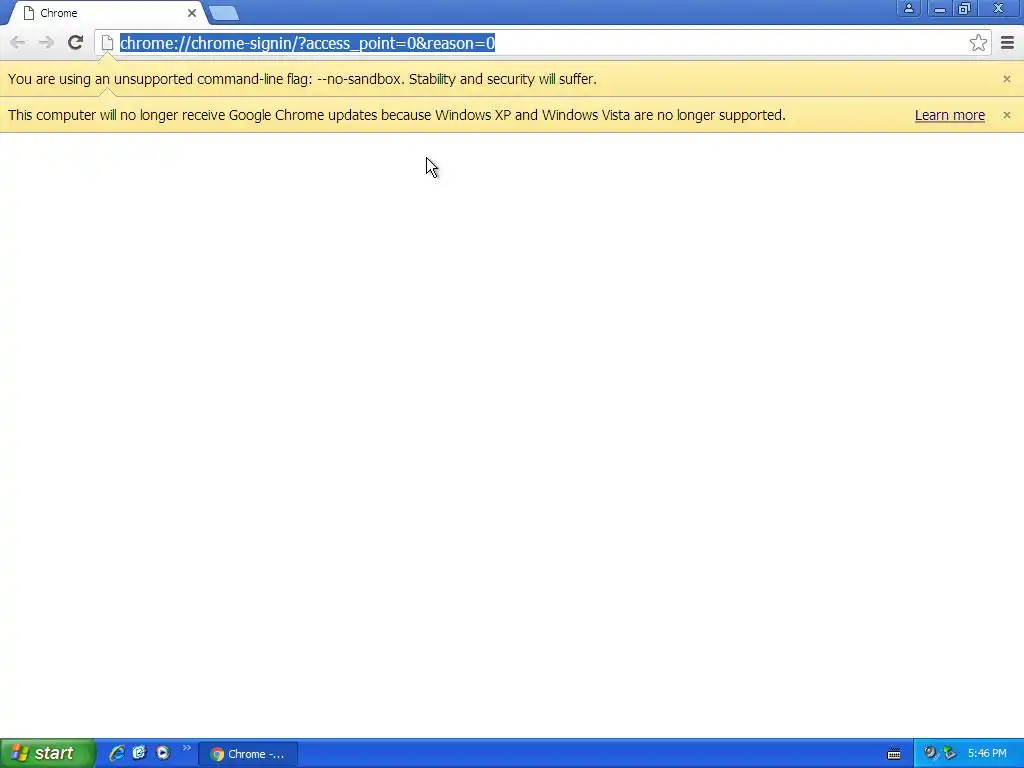Click the keyboard icon in the taskbar

tap(894, 754)
